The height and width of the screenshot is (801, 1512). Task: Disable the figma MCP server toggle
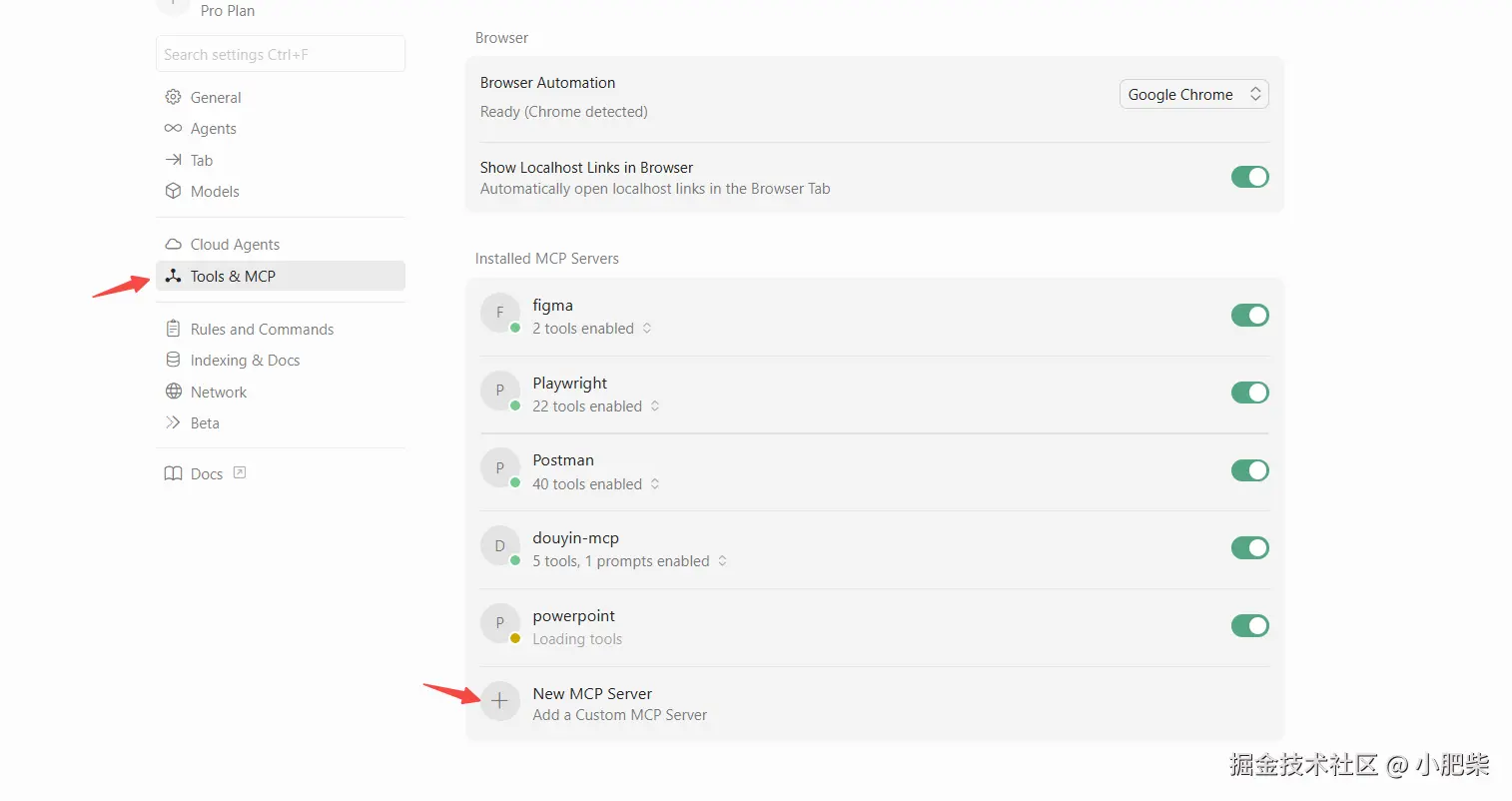1249,316
